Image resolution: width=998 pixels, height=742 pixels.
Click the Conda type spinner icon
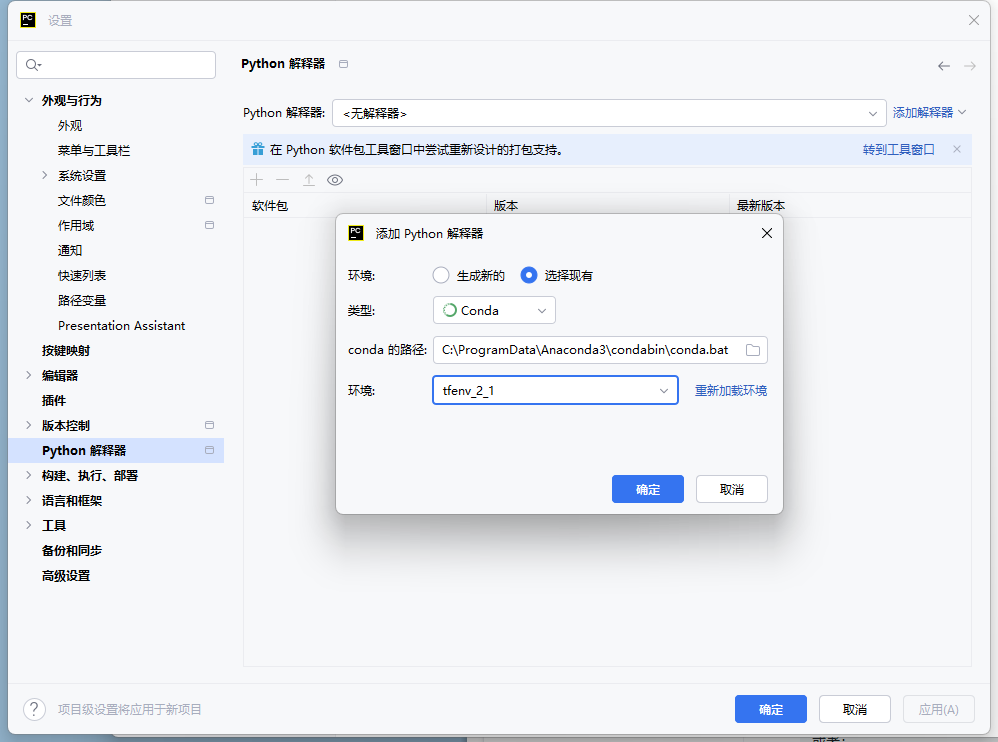click(449, 310)
